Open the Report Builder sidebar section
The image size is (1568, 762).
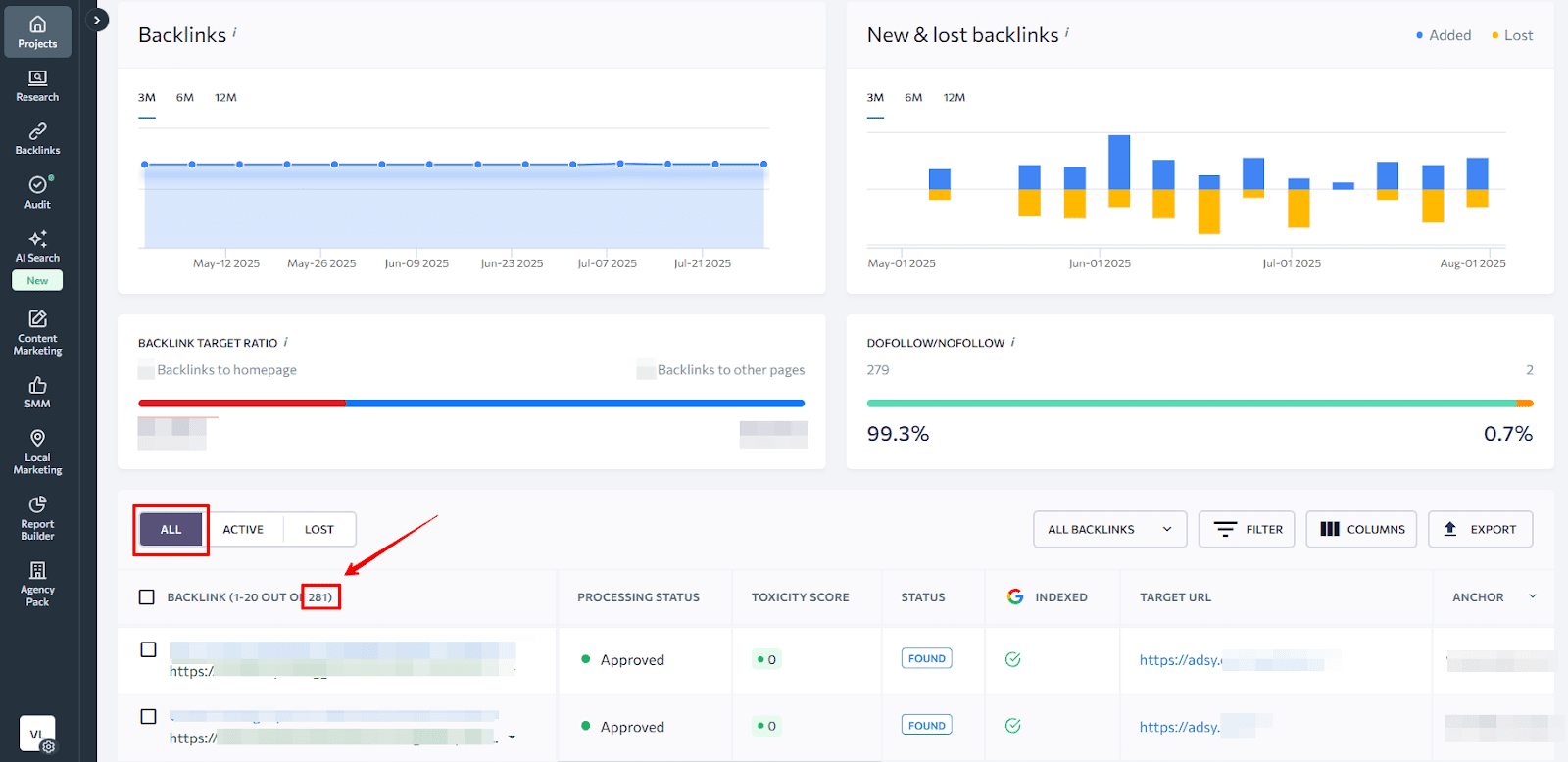click(x=37, y=517)
